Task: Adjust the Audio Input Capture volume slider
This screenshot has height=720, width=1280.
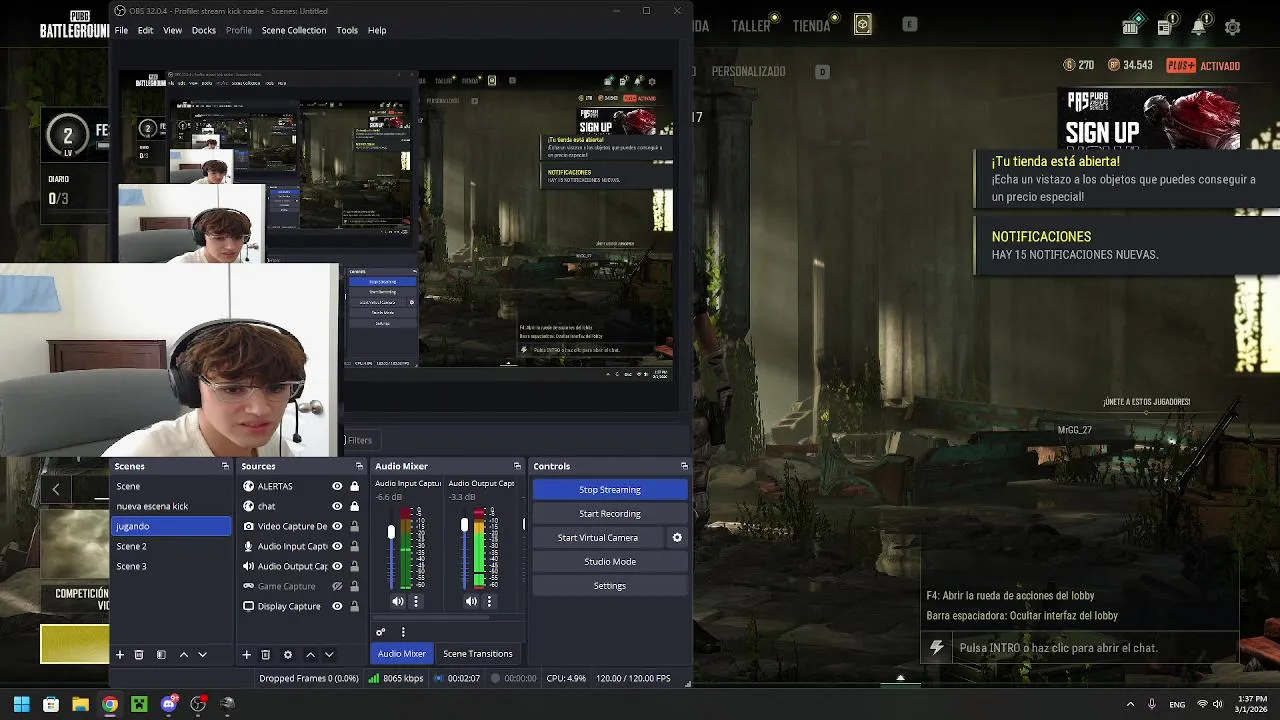Action: pos(391,532)
